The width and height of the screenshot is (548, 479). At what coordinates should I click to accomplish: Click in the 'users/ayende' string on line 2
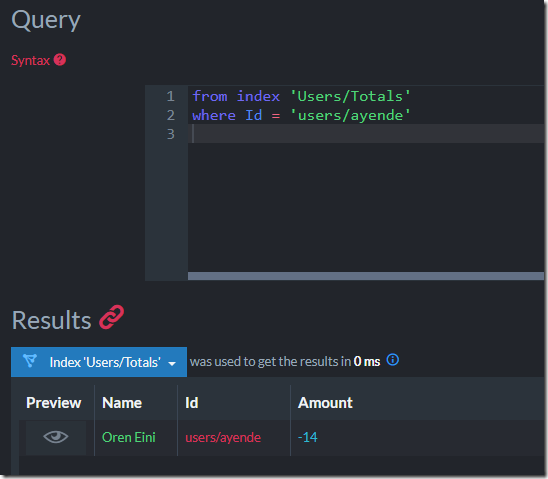click(x=350, y=115)
